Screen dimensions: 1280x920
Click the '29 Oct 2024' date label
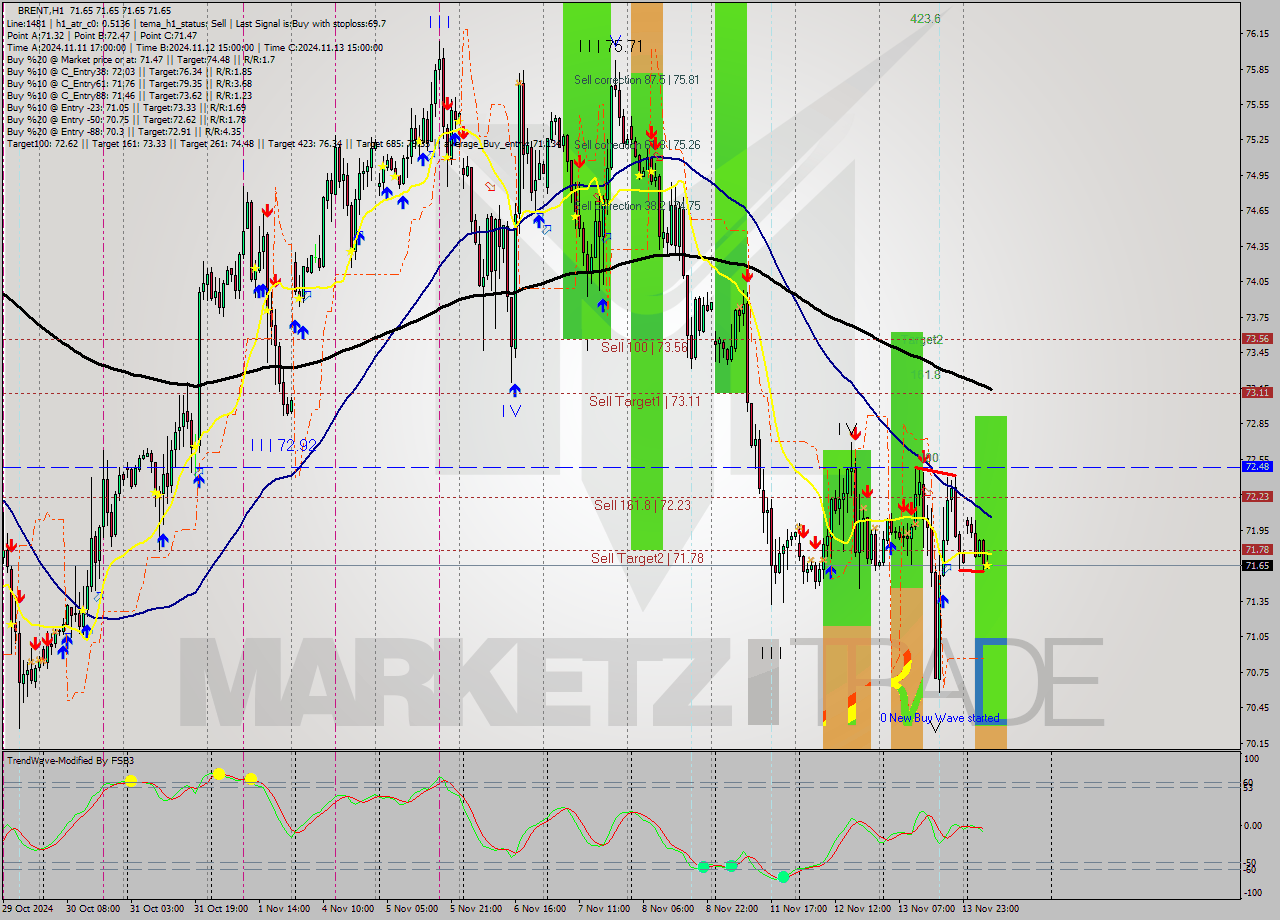coord(28,909)
